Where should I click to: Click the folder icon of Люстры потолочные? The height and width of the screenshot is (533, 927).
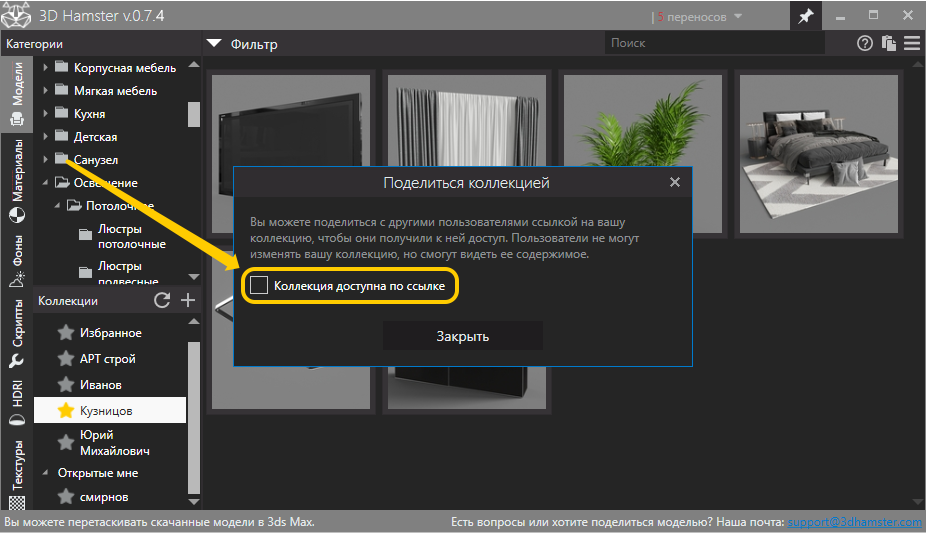click(86, 235)
